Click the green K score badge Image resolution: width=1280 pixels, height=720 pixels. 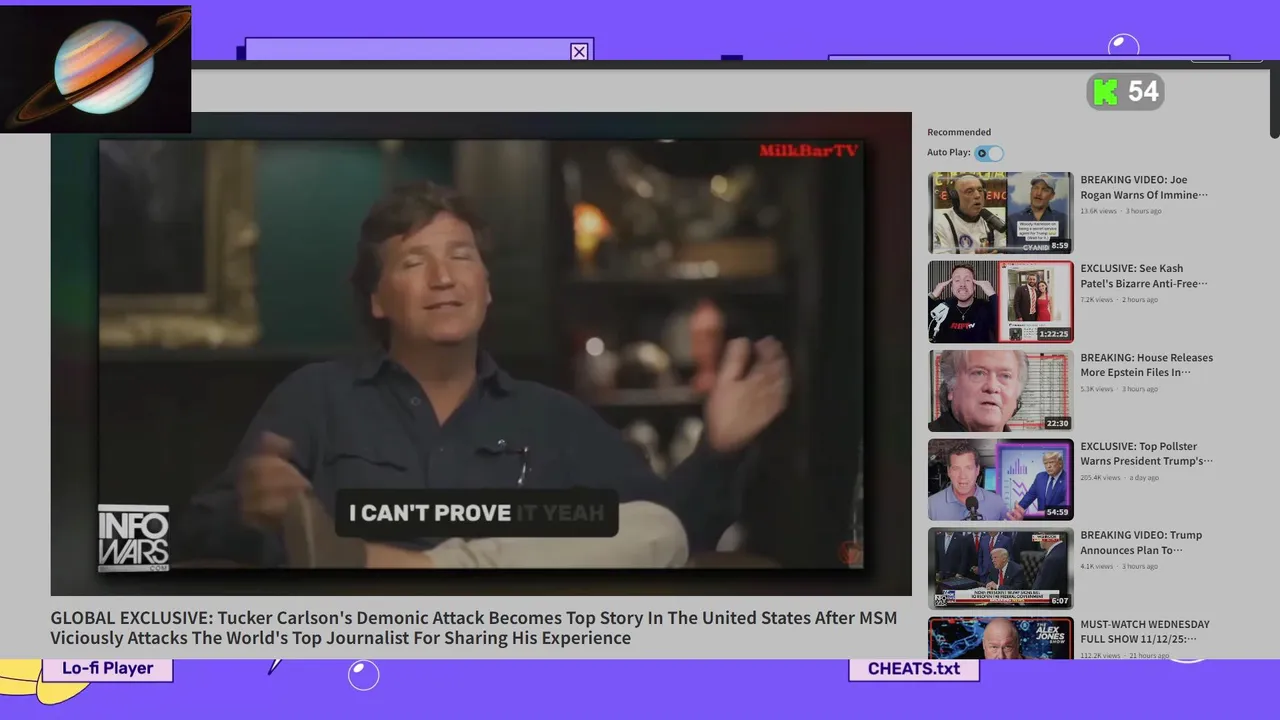pyautogui.click(x=1126, y=92)
